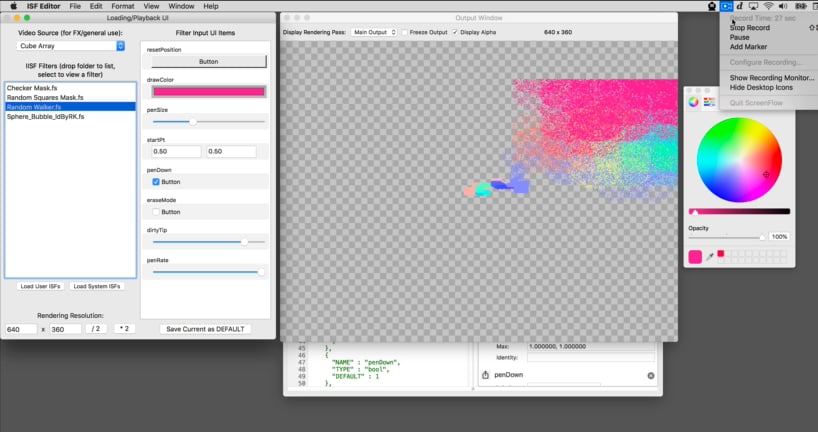Click the Load User ISFs button
Image resolution: width=818 pixels, height=432 pixels.
click(x=40, y=286)
